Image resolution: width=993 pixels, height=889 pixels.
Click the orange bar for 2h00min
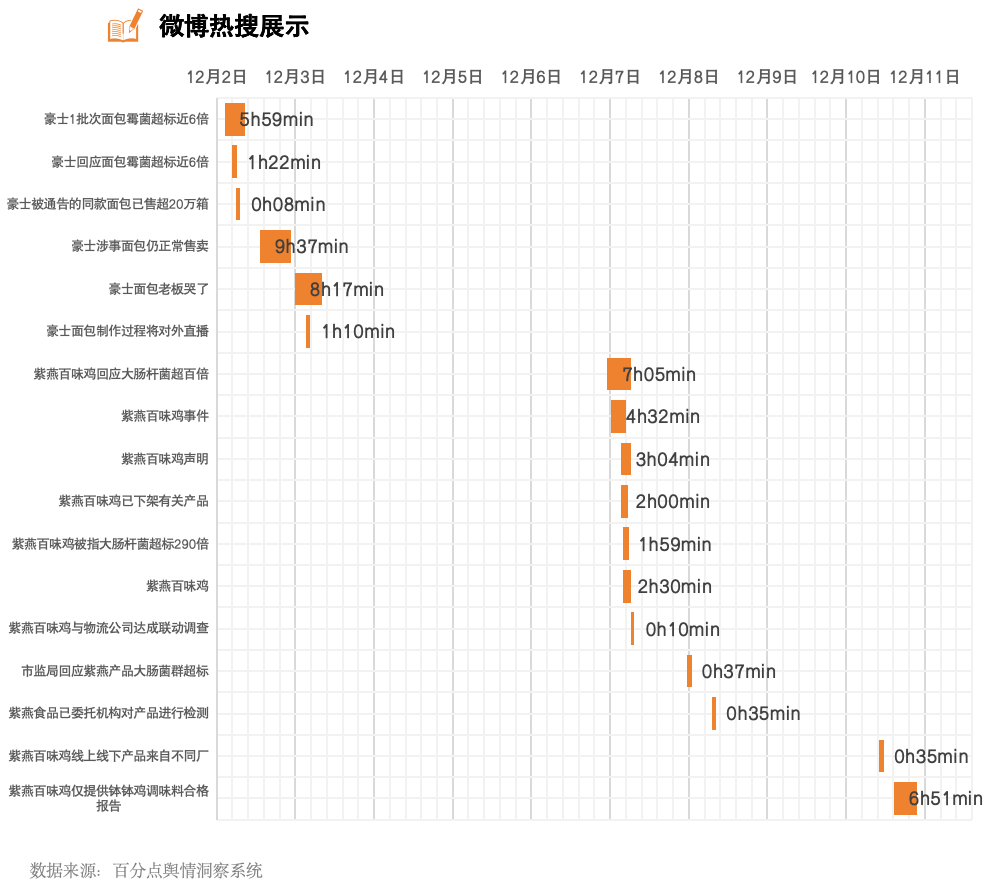click(624, 501)
